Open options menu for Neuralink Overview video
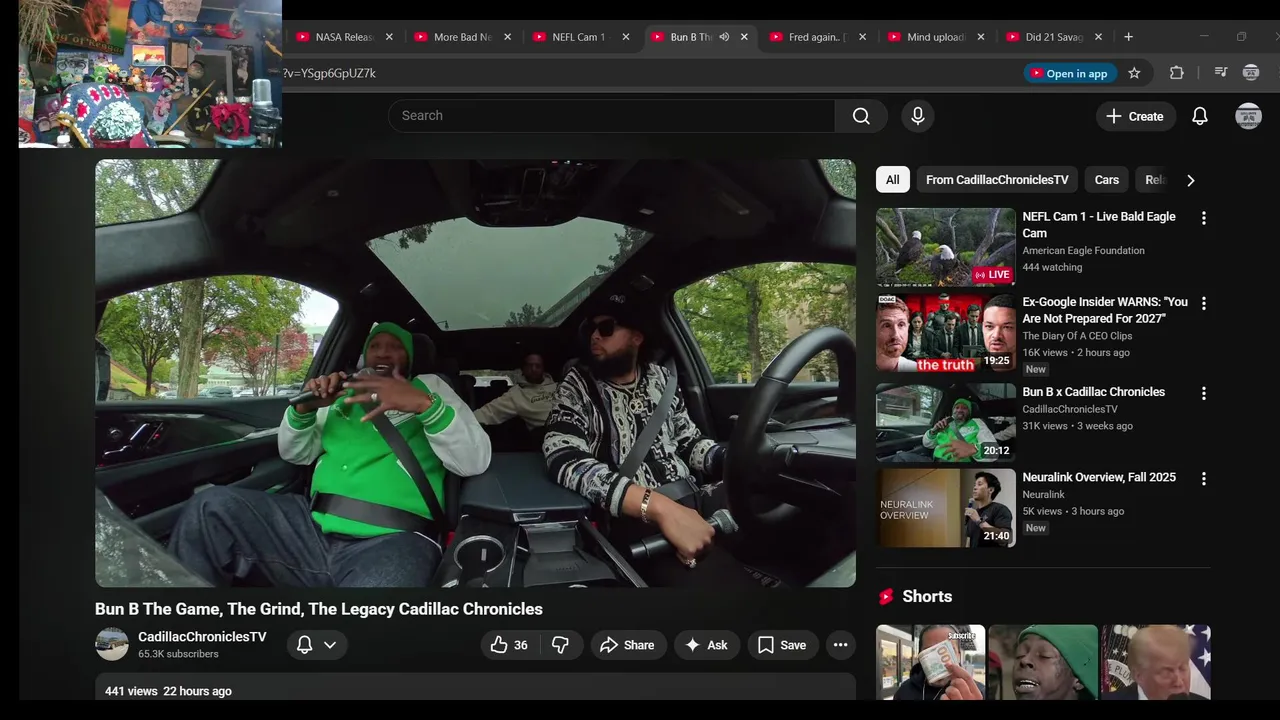 [x=1203, y=479]
